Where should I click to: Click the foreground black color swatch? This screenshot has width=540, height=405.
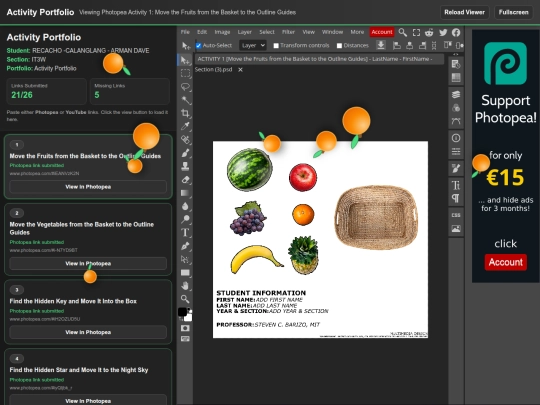pyautogui.click(x=182, y=312)
